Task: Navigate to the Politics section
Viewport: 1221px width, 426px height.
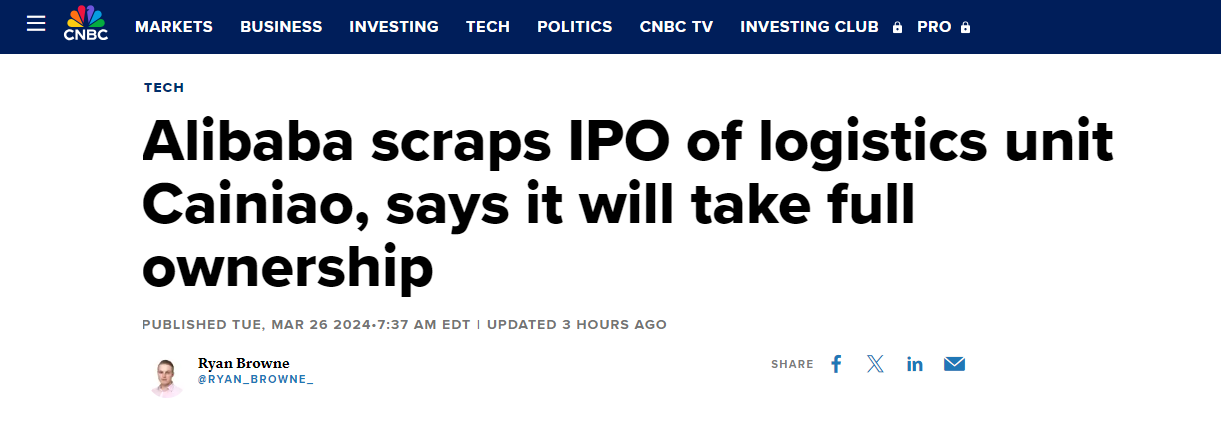Action: pos(575,27)
